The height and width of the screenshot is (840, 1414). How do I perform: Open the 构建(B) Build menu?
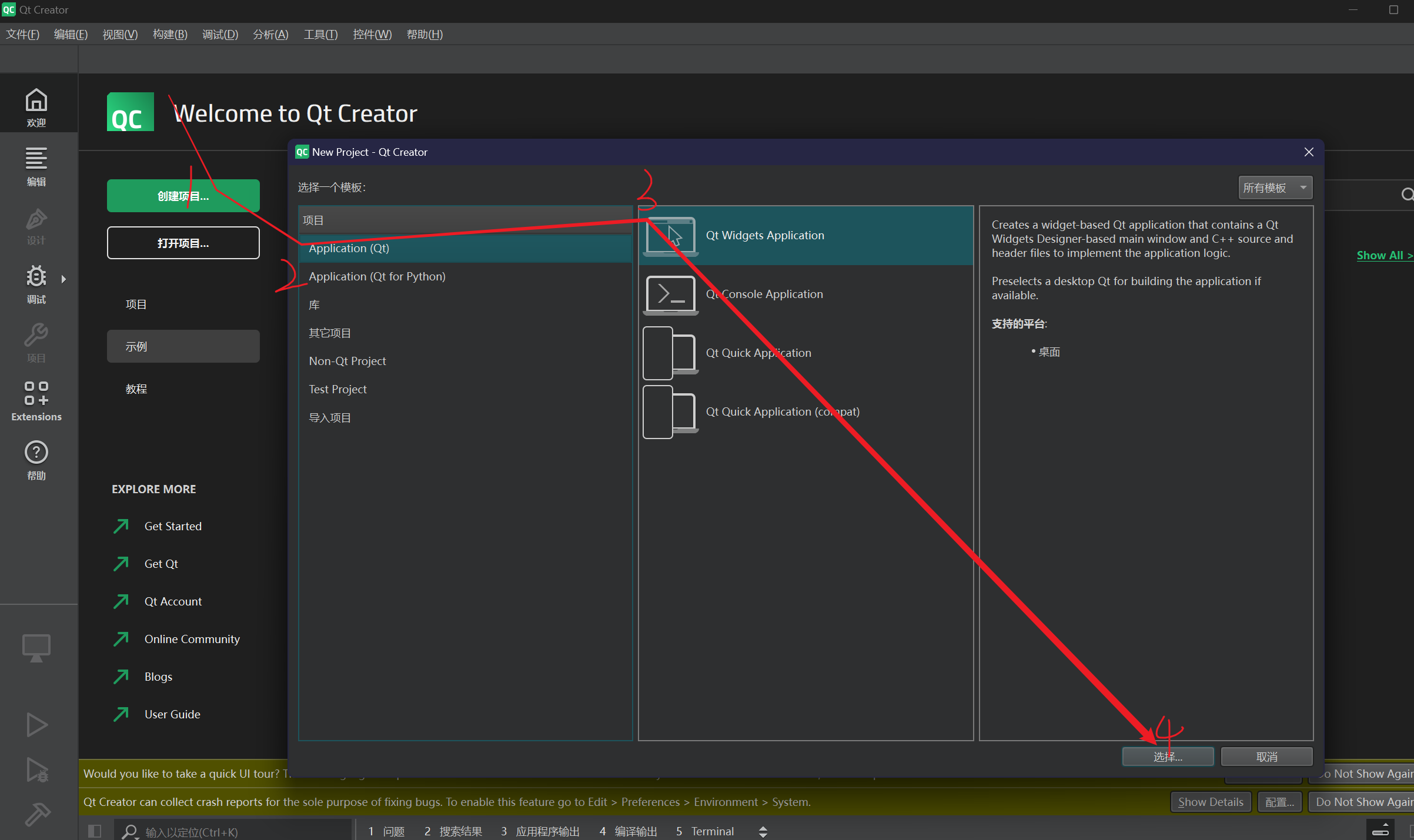(170, 34)
